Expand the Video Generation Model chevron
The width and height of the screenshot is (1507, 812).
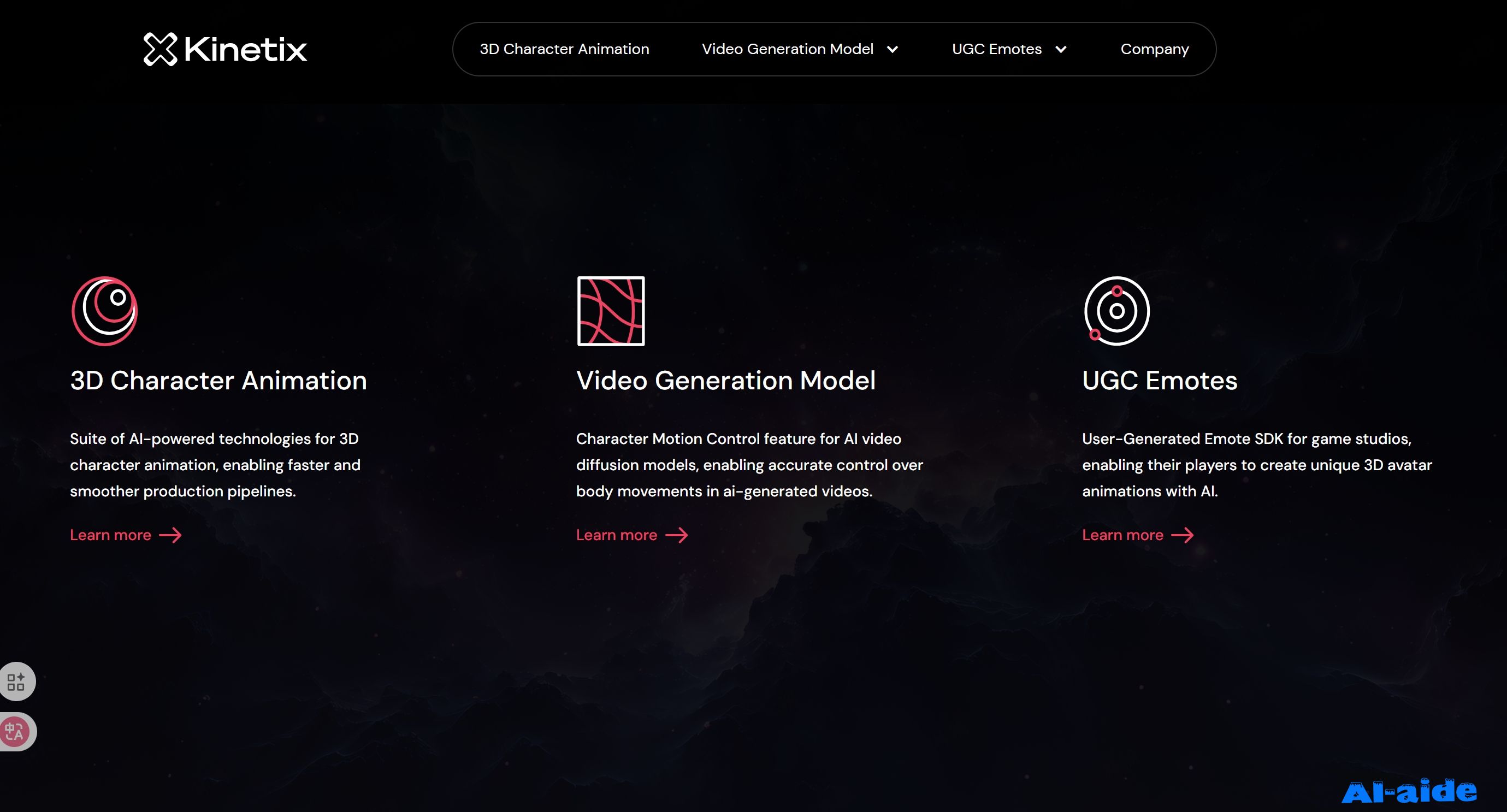(892, 50)
